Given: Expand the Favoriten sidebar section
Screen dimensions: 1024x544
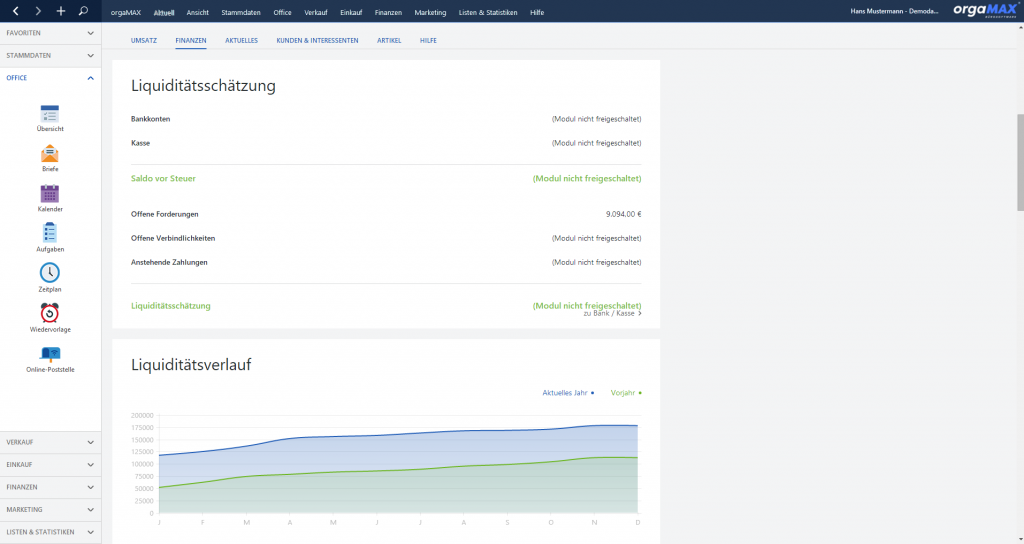Looking at the screenshot, I should [50, 33].
